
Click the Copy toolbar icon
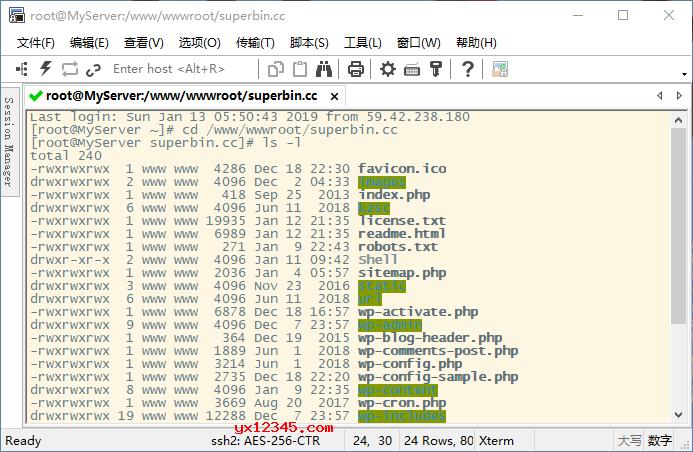(276, 69)
